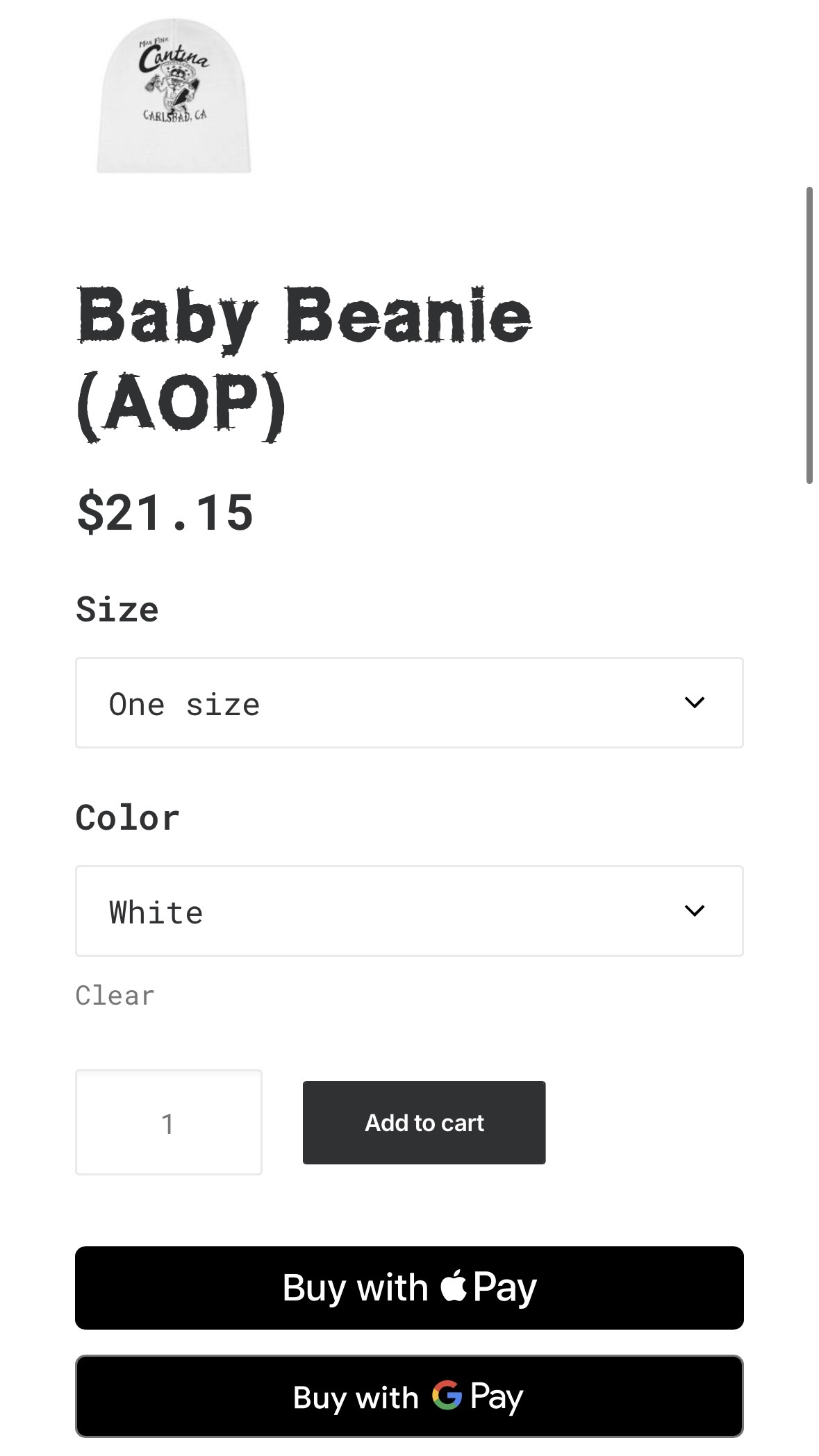Focus the quantity input field

tap(168, 1122)
